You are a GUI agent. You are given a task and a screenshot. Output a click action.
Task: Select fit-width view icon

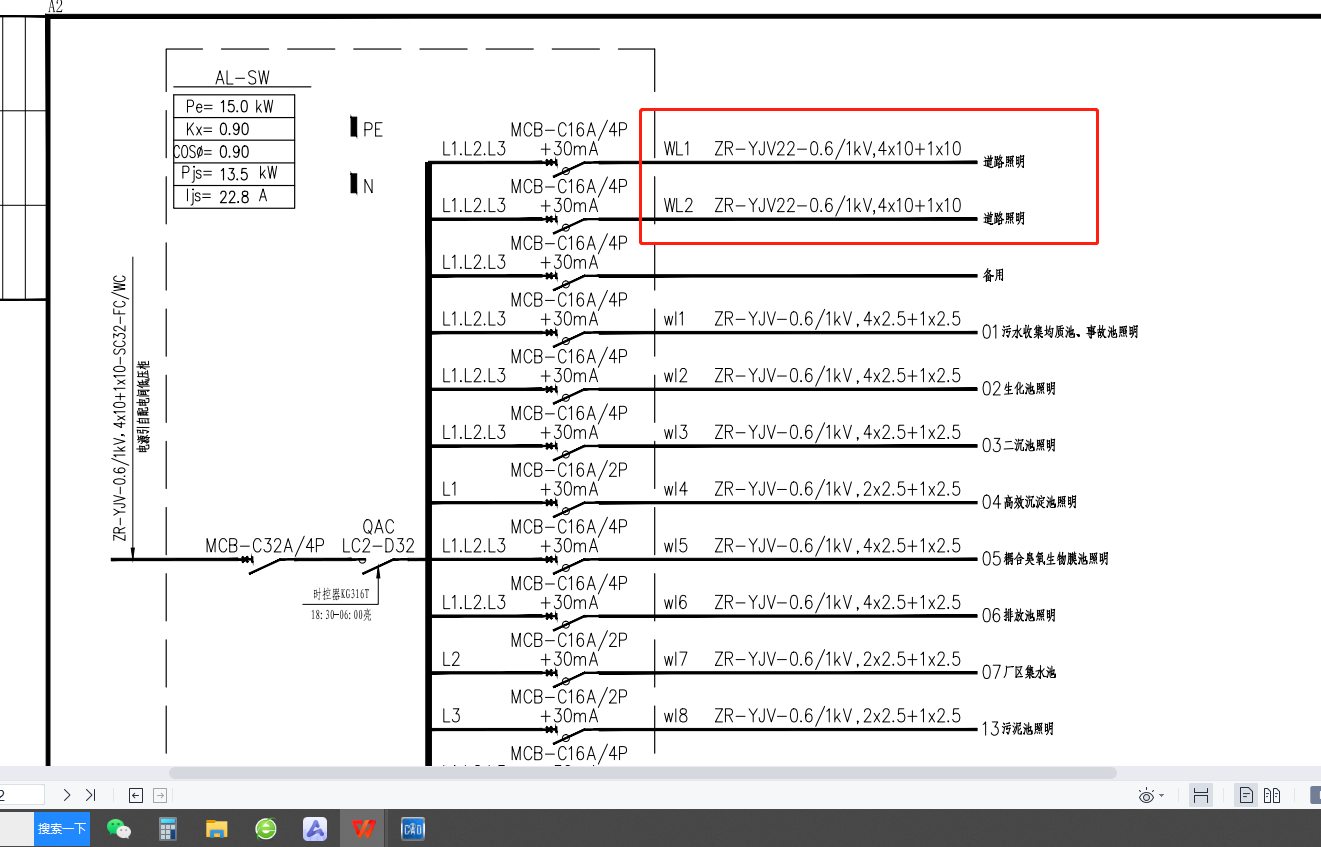(1201, 796)
